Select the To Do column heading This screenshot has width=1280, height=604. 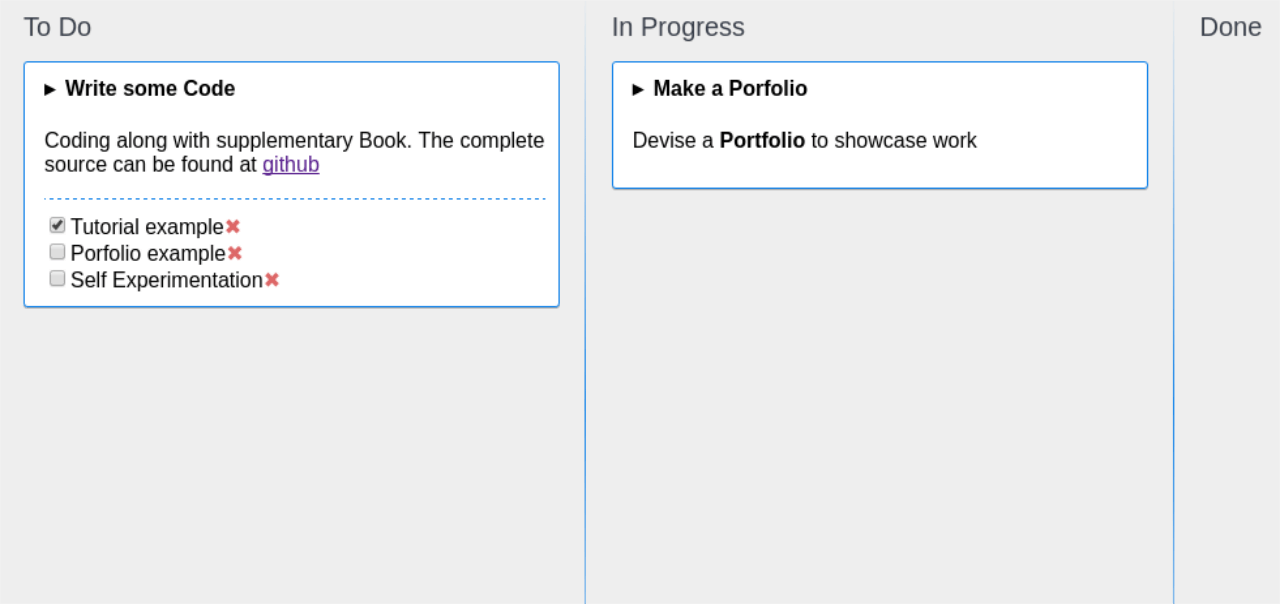[x=58, y=27]
